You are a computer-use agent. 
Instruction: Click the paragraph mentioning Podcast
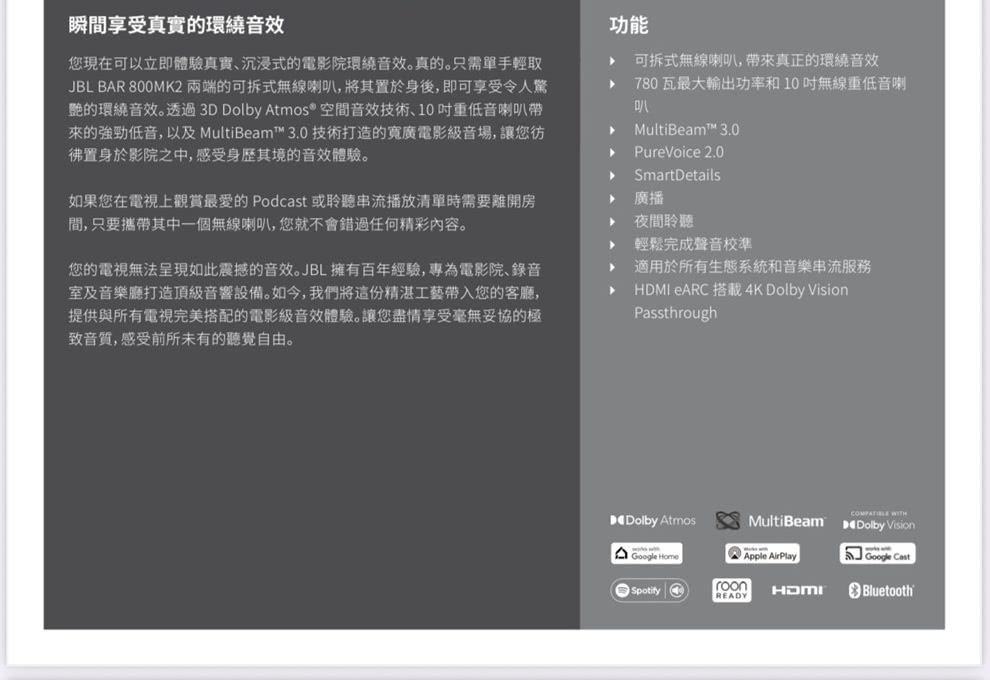[x=301, y=212]
